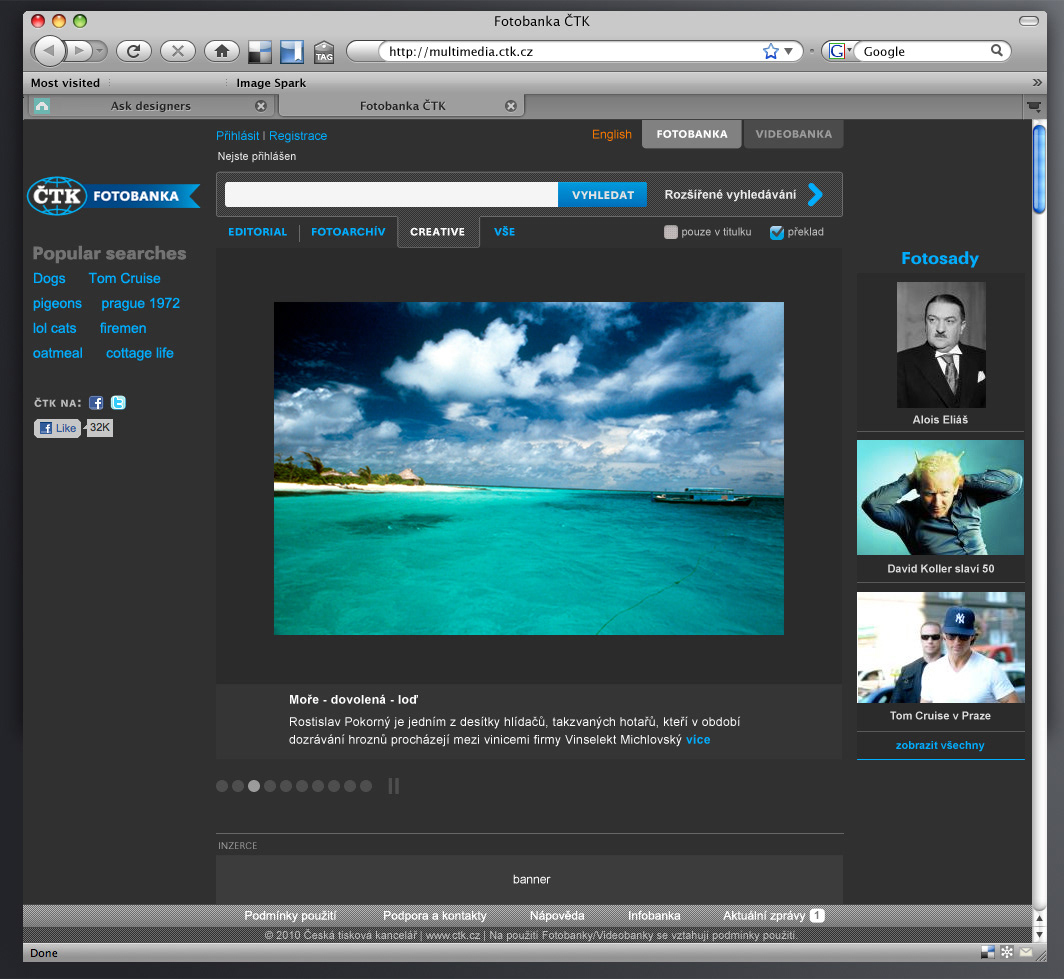The image size is (1064, 979).
Task: Open the navigation history dropdown arrow
Action: [x=100, y=51]
